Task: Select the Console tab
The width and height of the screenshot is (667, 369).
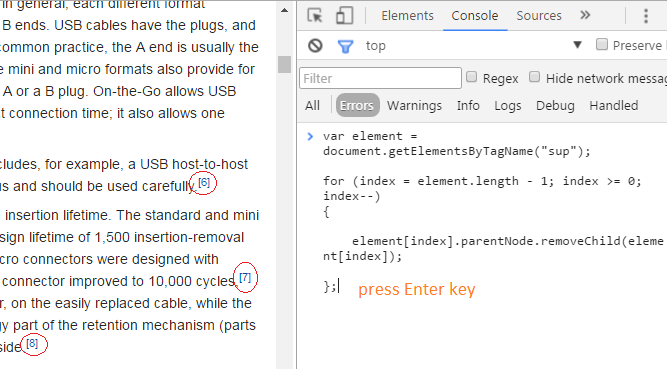Action: pos(475,16)
